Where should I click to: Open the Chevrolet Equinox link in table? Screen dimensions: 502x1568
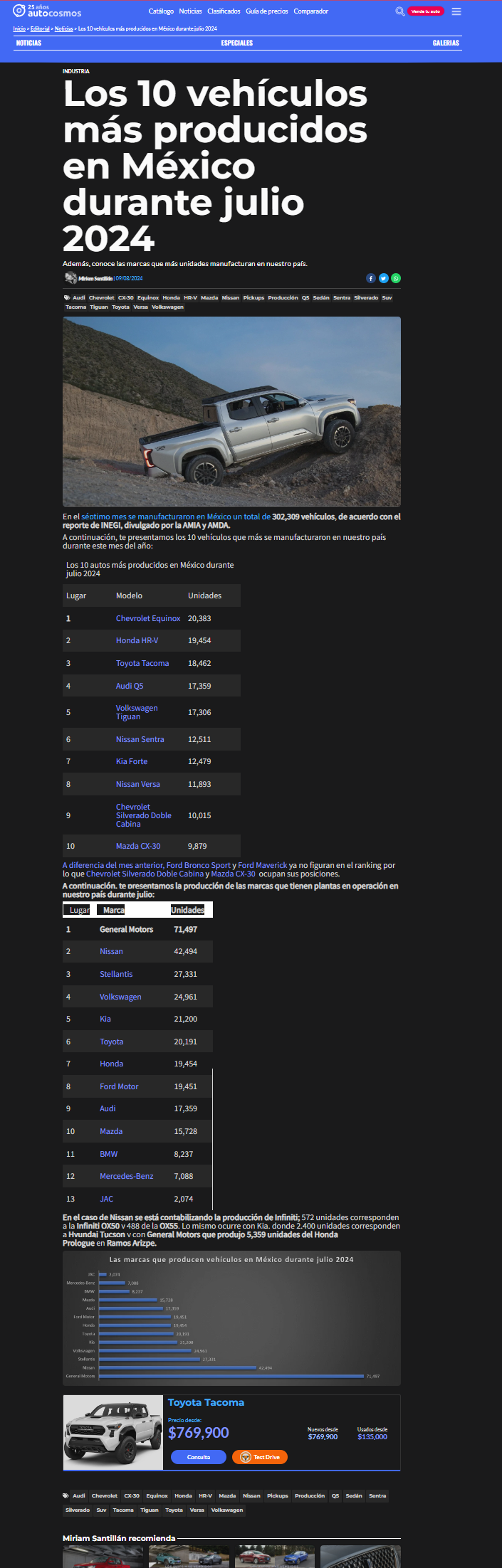[148, 618]
